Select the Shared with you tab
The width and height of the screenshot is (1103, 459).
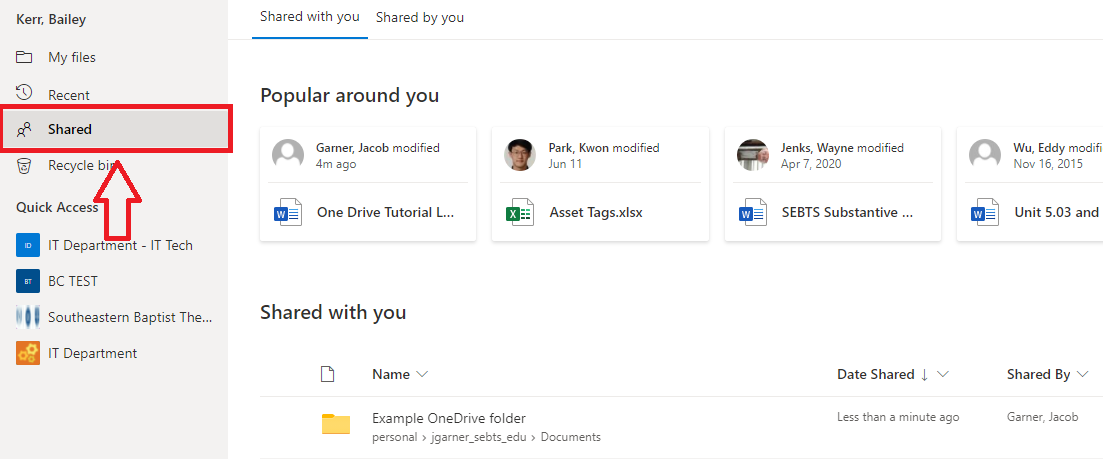(309, 17)
